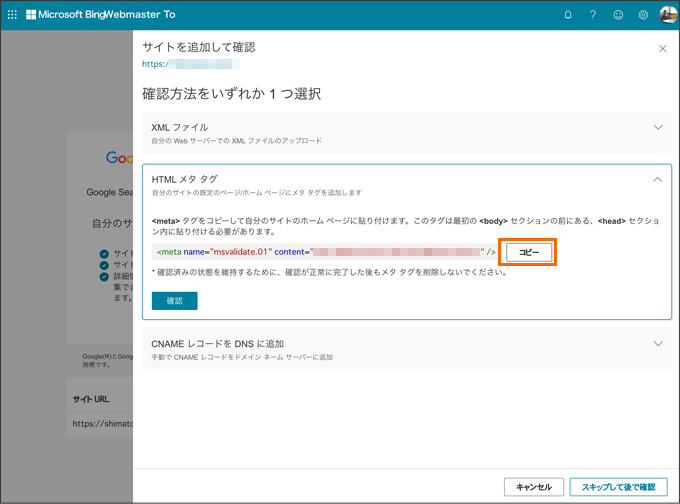Collapse the HTML メタ タグ section

point(657,179)
